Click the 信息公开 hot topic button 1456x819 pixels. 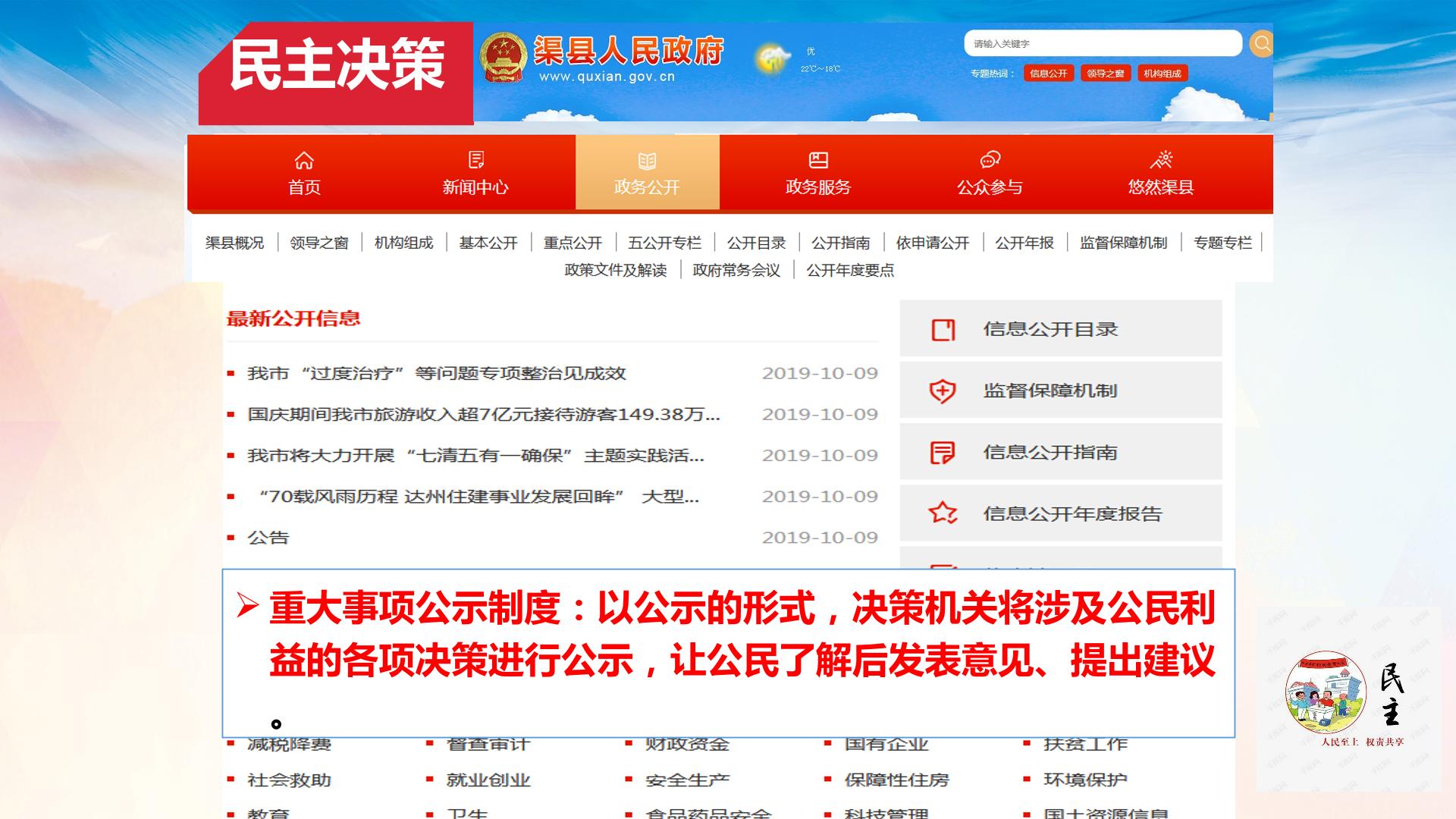1048,74
